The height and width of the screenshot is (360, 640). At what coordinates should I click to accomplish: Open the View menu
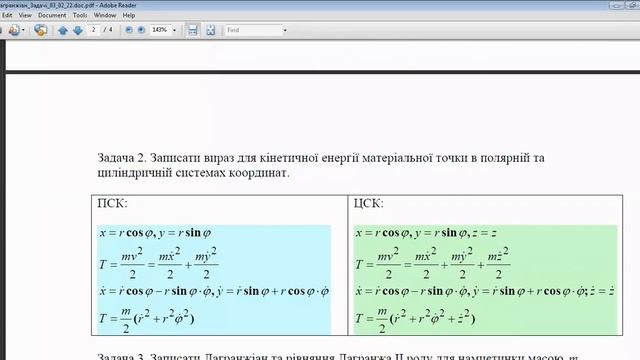pyautogui.click(x=25, y=15)
